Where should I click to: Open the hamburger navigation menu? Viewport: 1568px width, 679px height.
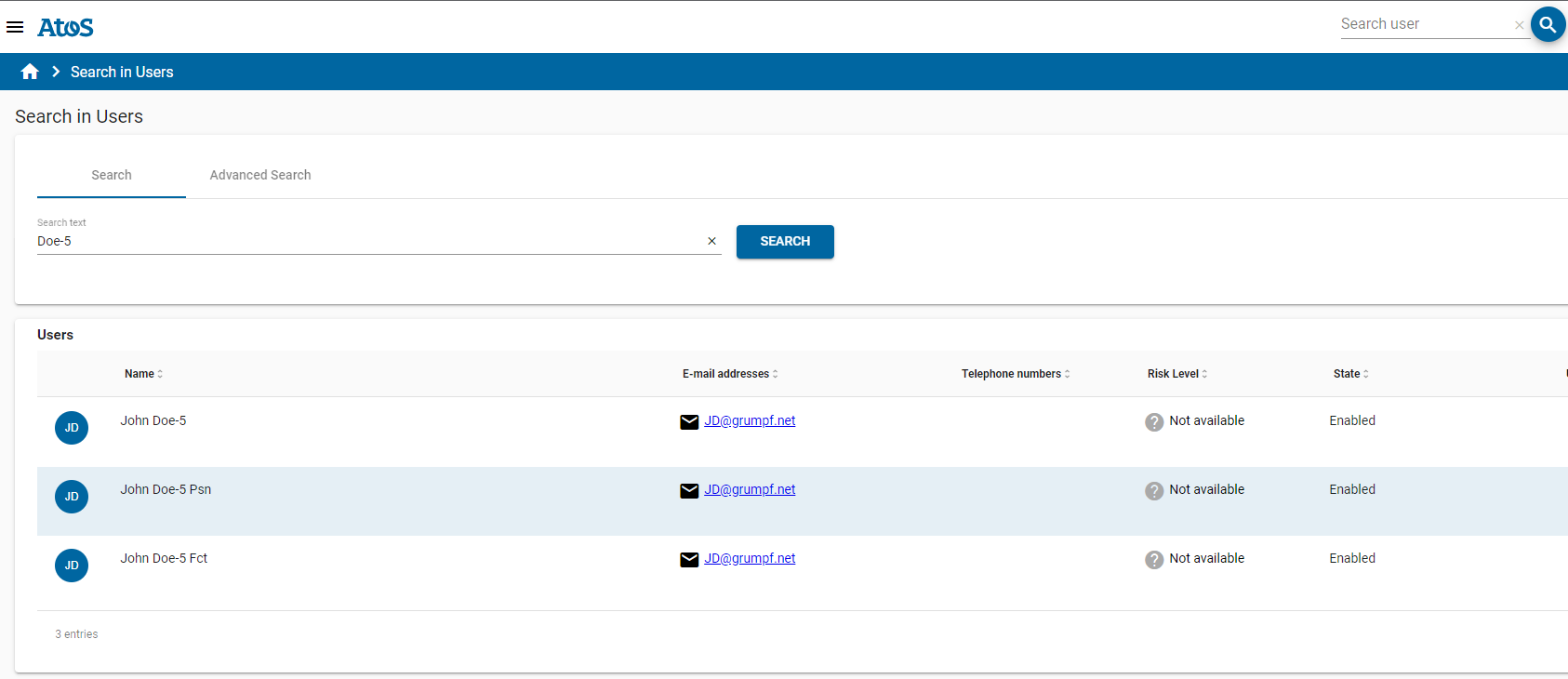click(15, 27)
